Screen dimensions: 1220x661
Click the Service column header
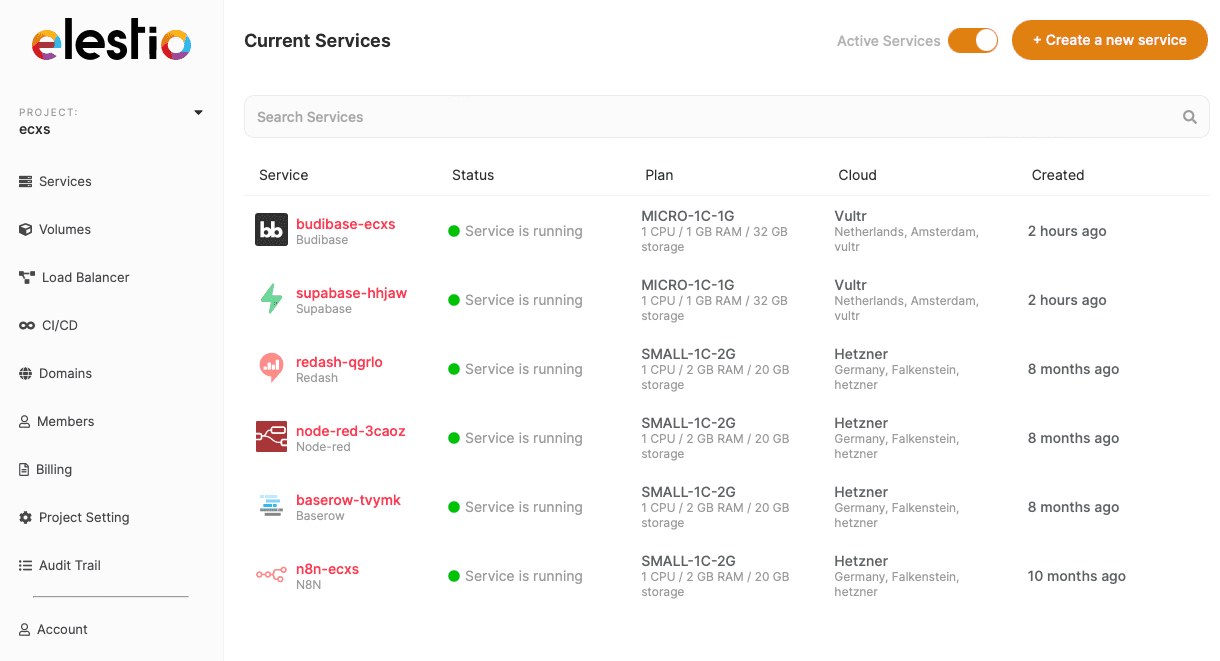[283, 175]
